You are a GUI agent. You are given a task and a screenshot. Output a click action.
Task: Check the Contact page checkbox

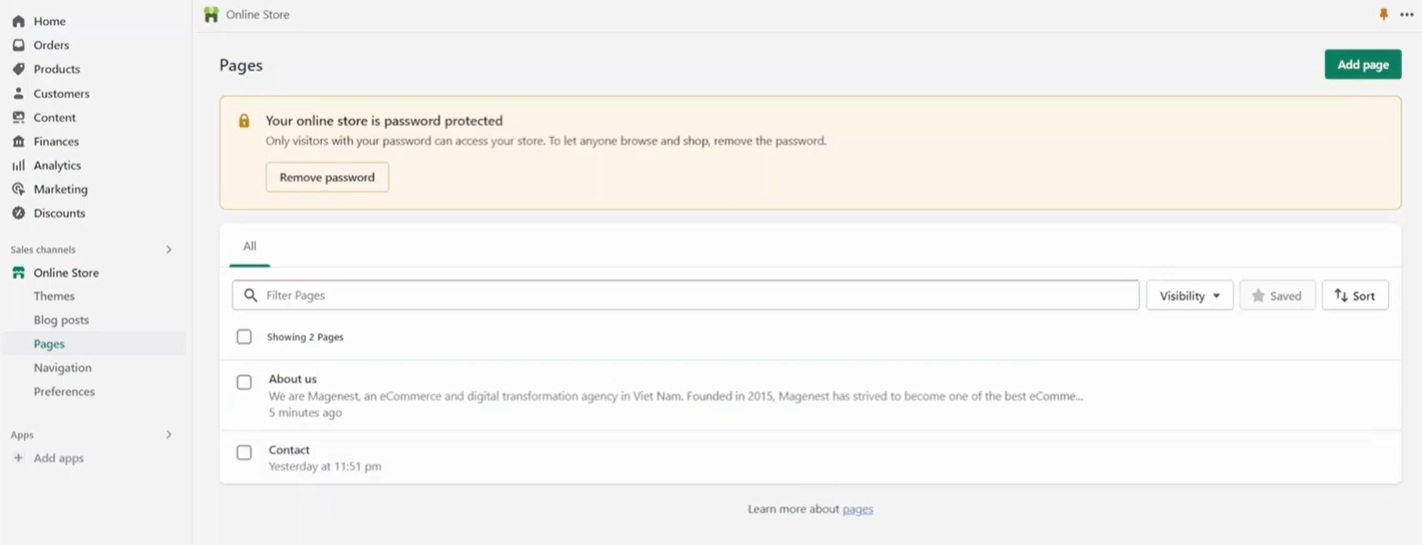tap(244, 452)
